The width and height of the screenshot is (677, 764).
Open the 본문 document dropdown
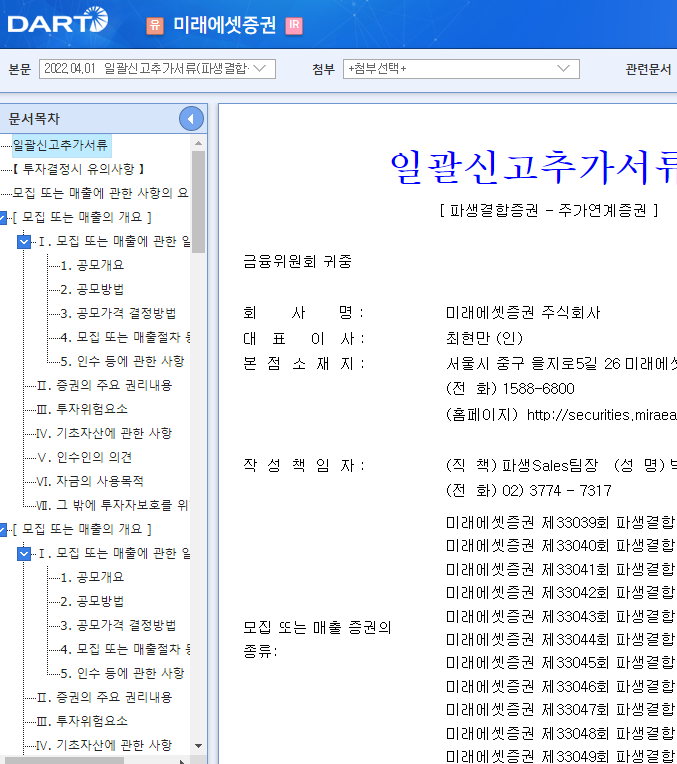[x=157, y=69]
